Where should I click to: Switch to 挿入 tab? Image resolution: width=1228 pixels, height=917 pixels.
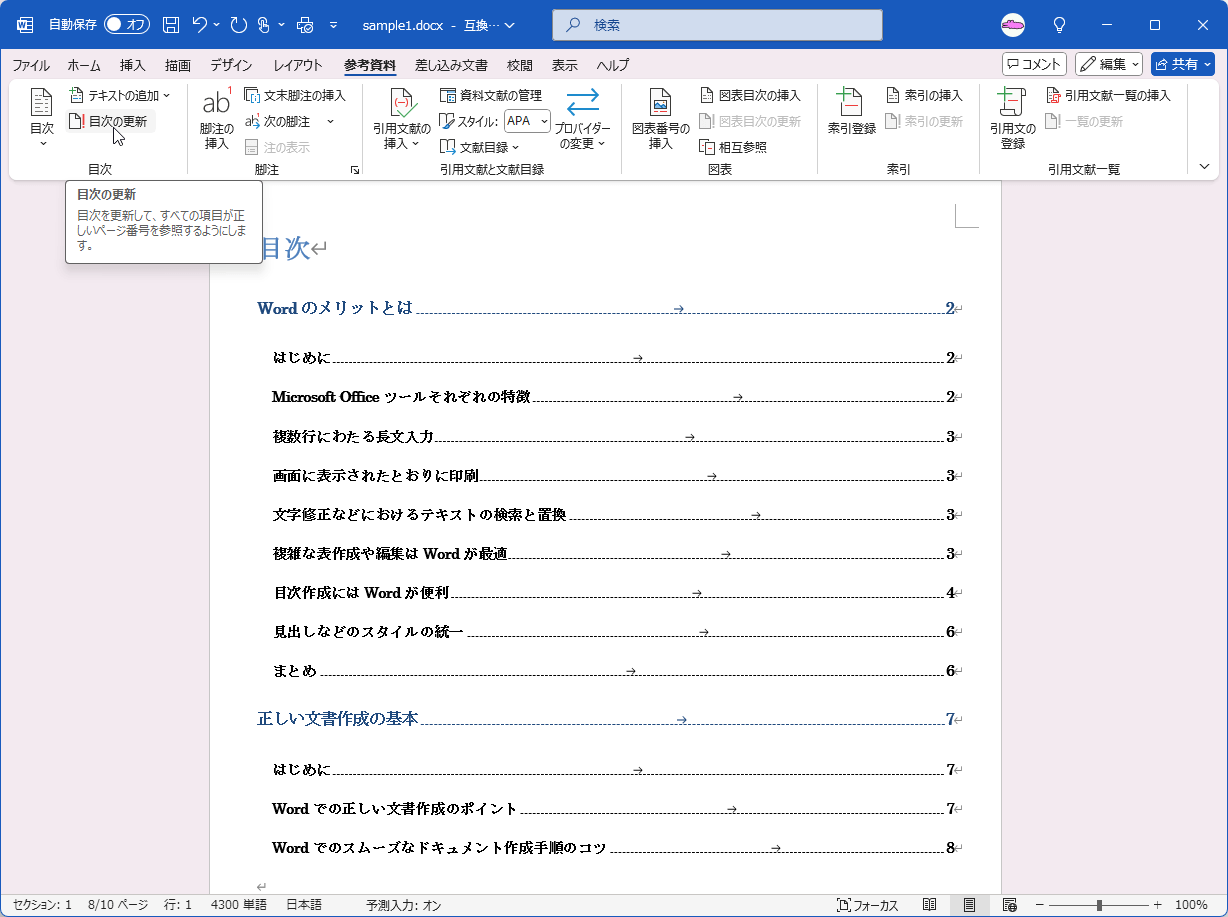tap(133, 65)
